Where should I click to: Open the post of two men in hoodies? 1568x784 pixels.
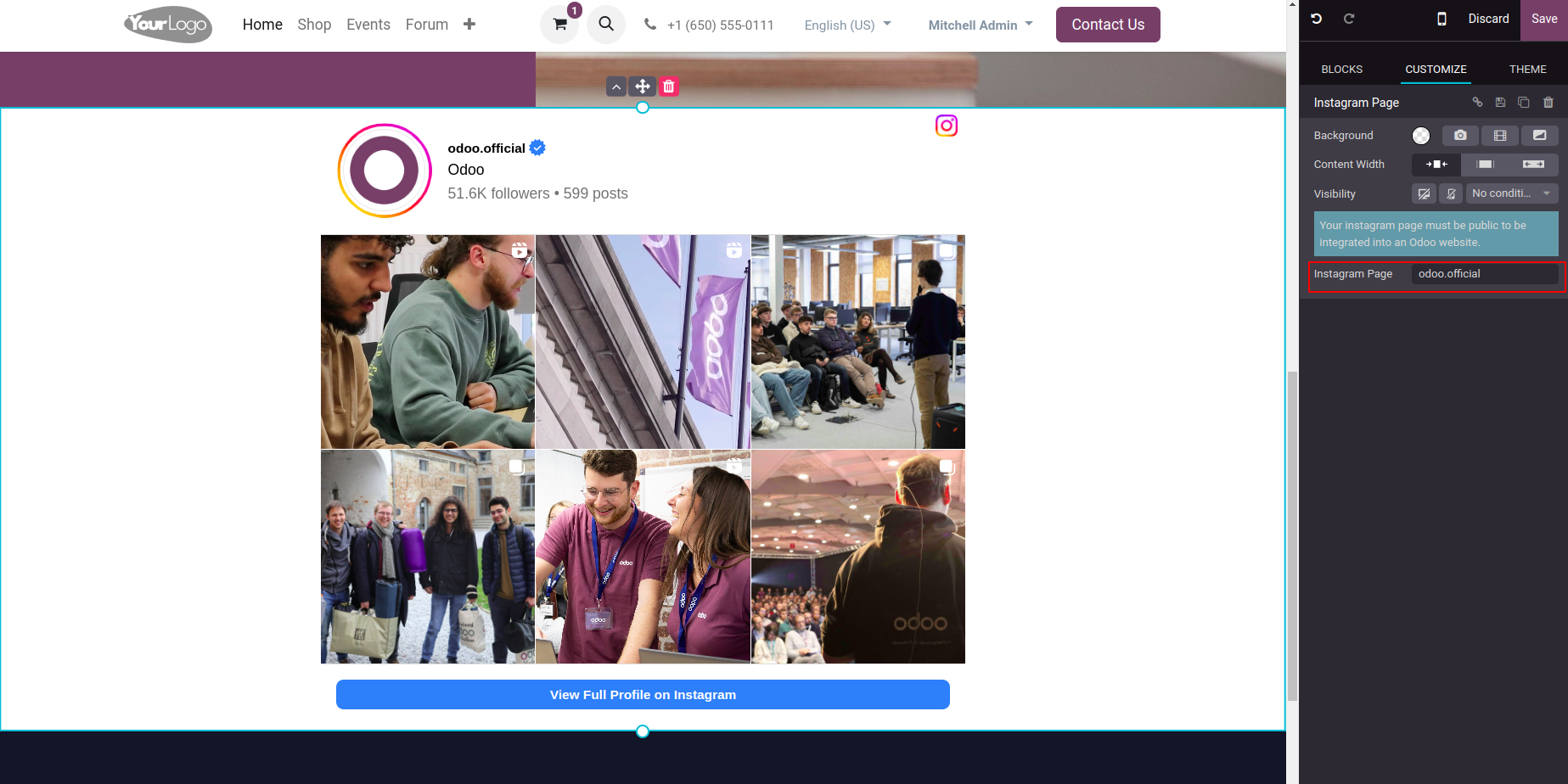click(x=428, y=342)
